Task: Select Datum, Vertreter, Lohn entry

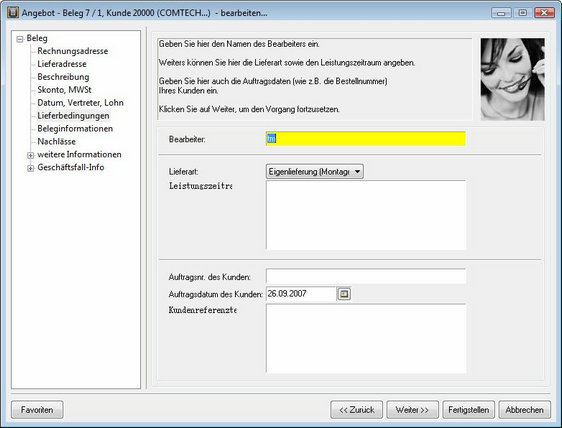Action: [x=80, y=103]
